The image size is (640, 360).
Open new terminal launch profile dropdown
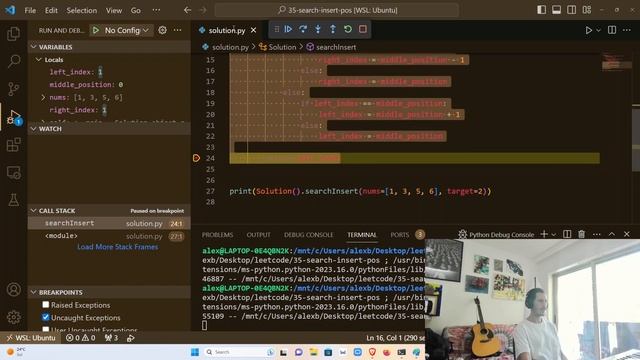[553, 234]
